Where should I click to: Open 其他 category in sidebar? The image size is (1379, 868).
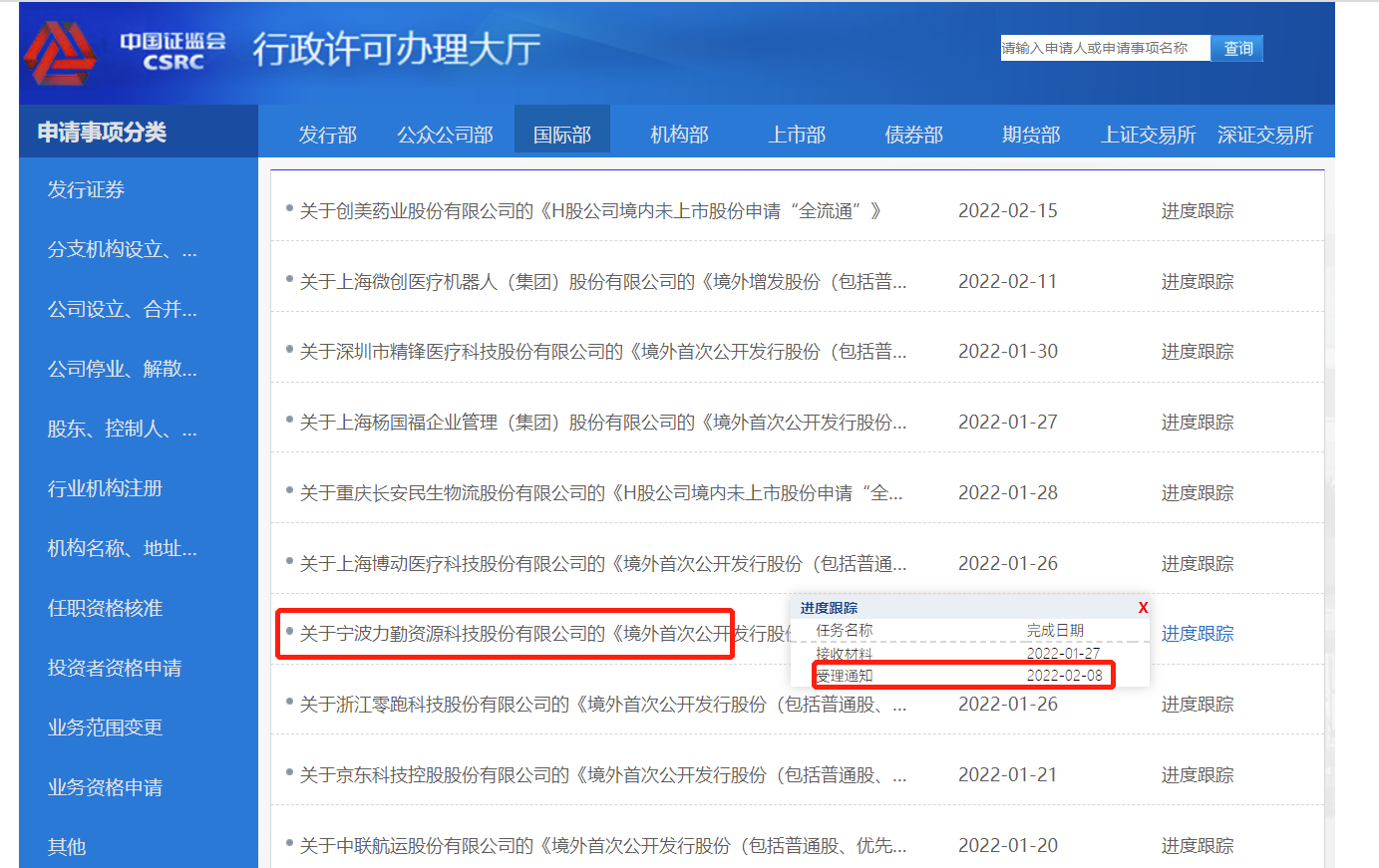tap(67, 847)
